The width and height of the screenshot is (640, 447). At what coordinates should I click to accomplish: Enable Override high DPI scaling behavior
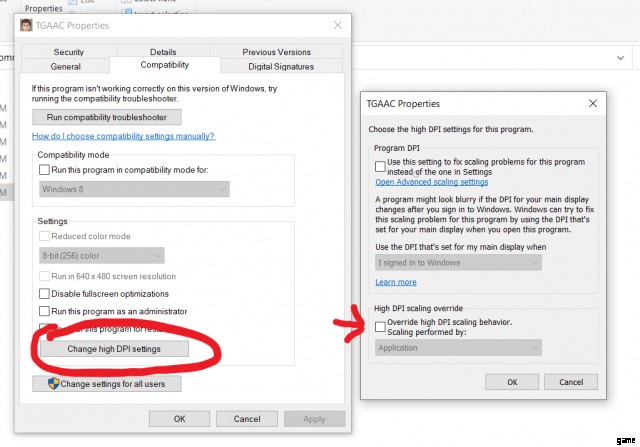tap(380, 326)
